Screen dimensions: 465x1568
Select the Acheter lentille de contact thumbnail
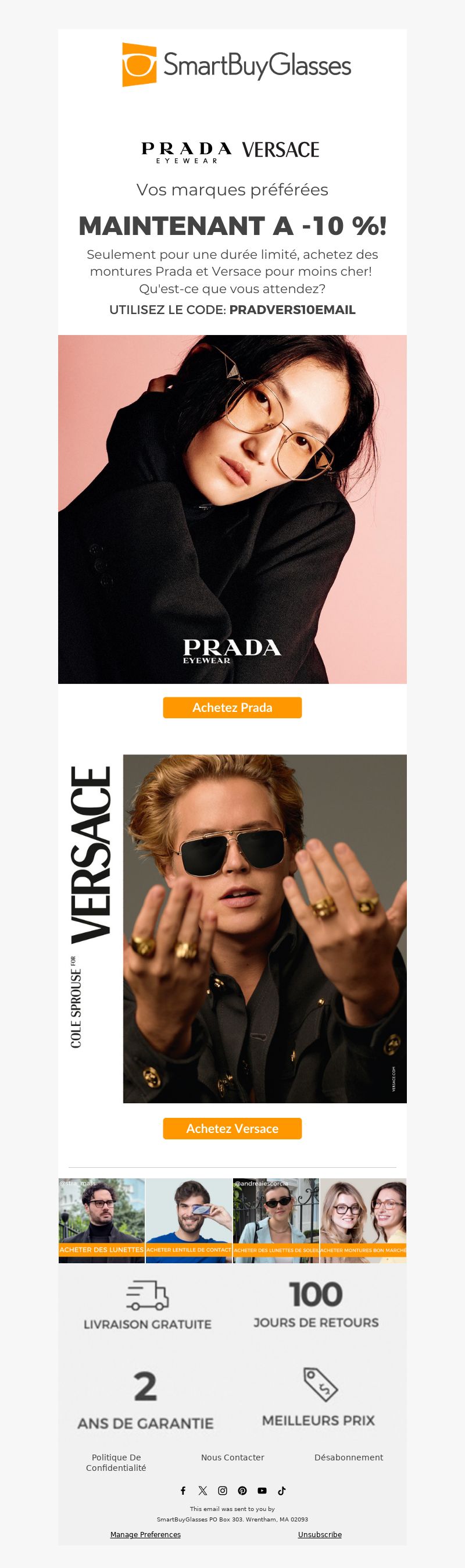click(189, 1221)
